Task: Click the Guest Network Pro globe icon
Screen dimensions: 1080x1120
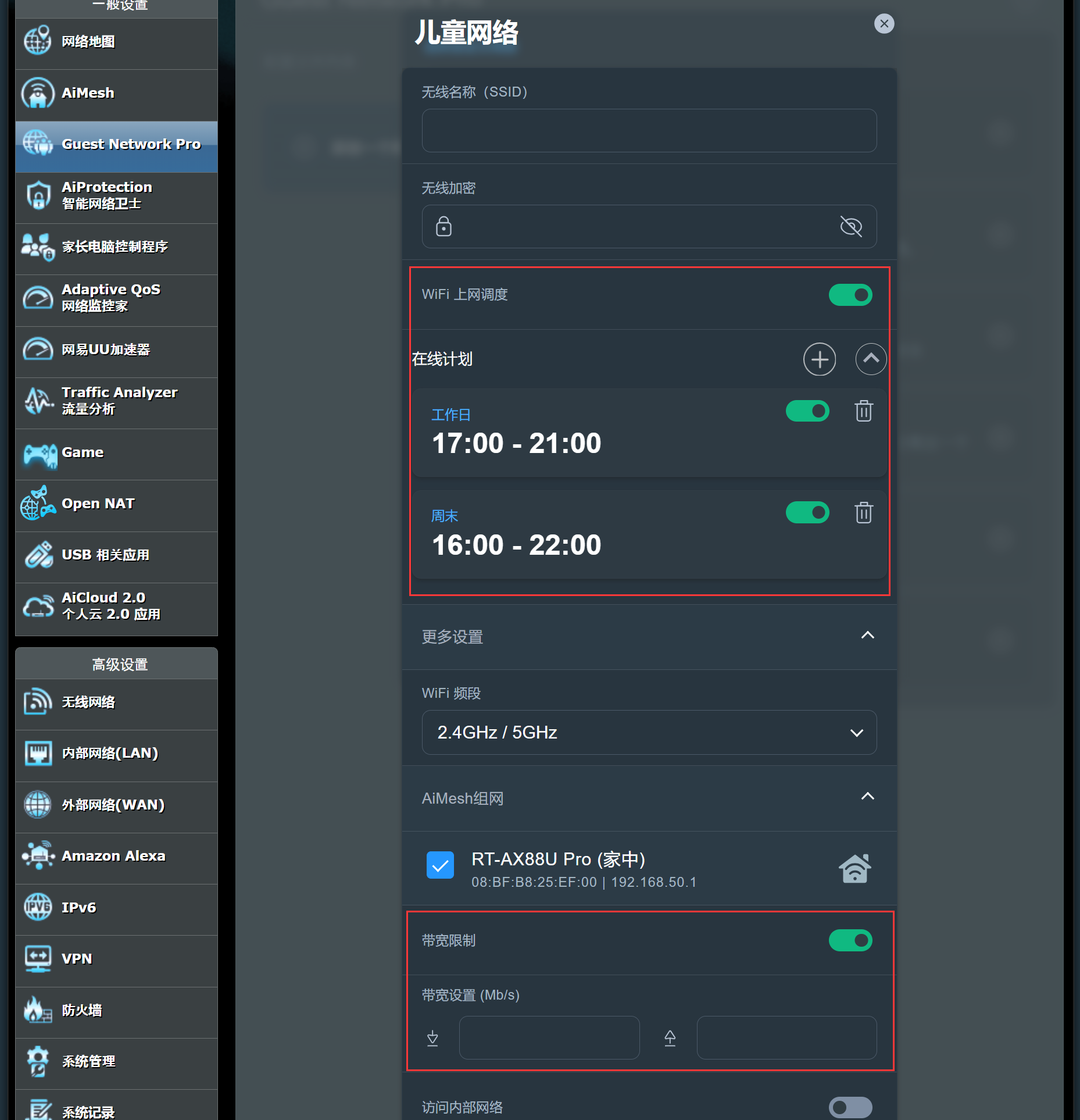Action: pyautogui.click(x=38, y=143)
